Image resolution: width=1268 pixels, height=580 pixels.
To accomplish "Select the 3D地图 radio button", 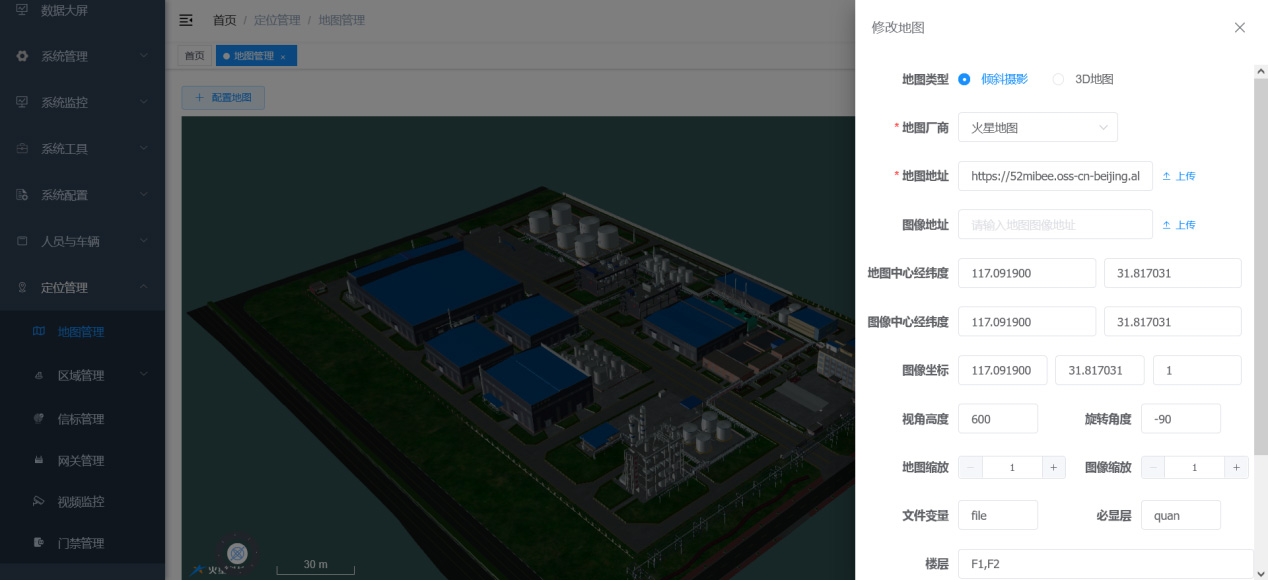I will pos(1058,79).
